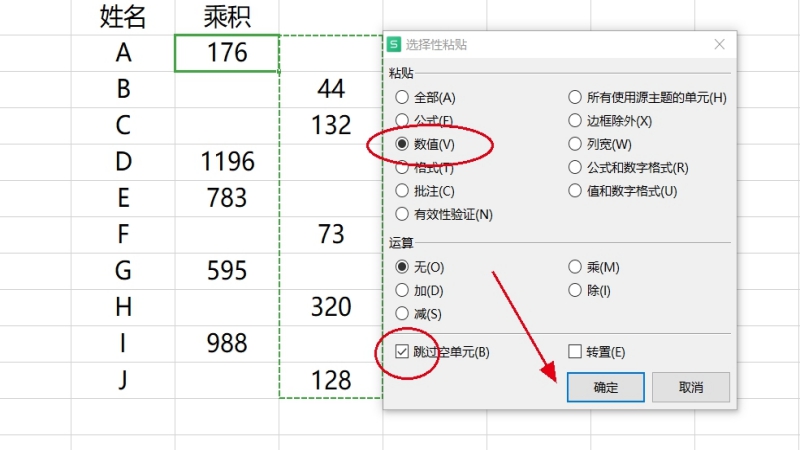Close the 选择性粘贴 dialog with X
Screen dimensions: 800x450
coord(719,45)
